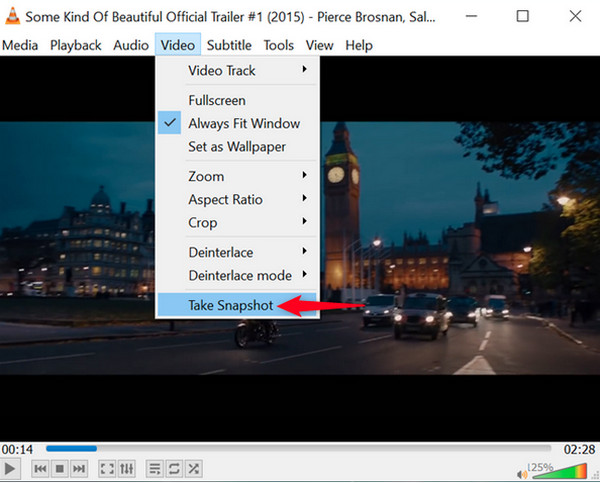Screen dimensions: 600x483
Task: Skip to next media item
Action: tap(79, 468)
